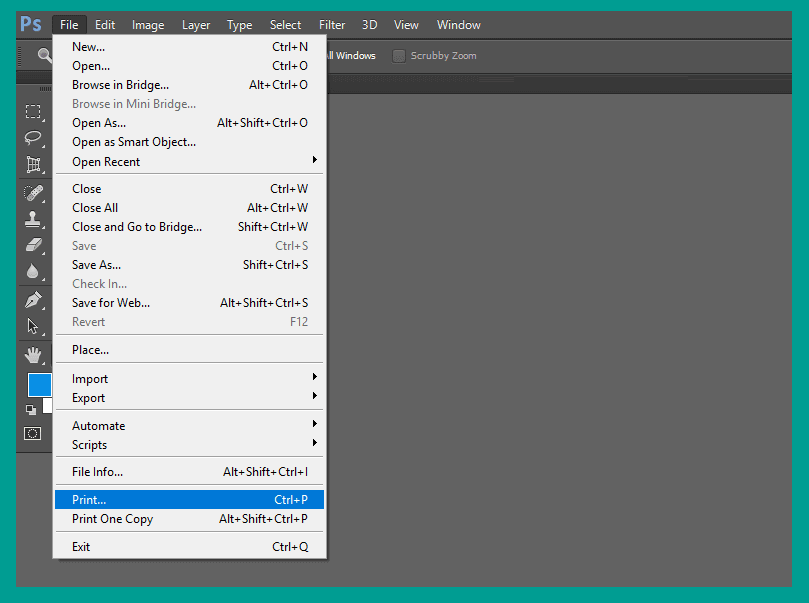Screen dimensions: 809x603
Task: Choose Browse in Bridge...
Action: (x=189, y=85)
